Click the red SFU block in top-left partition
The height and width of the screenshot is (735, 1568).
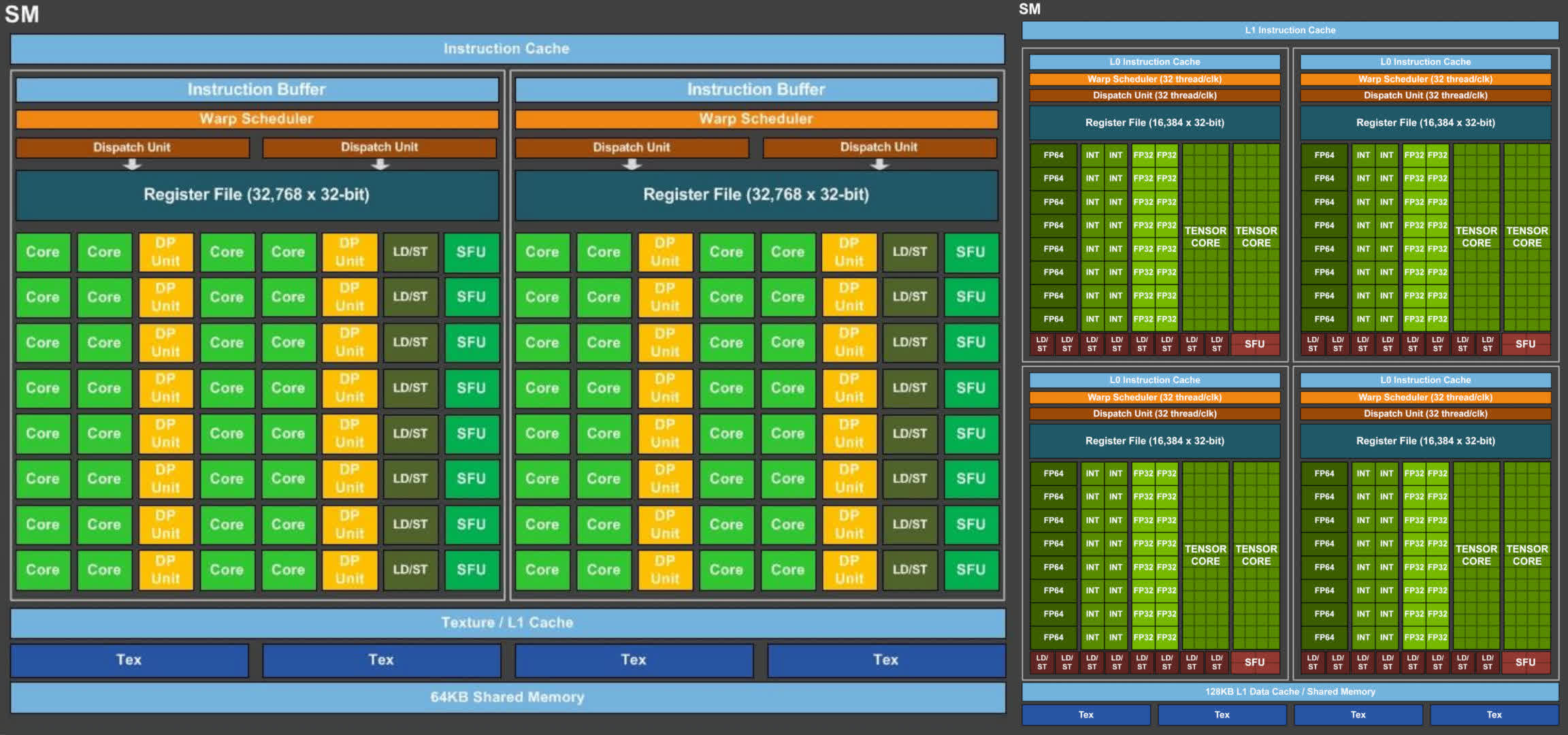click(1254, 344)
